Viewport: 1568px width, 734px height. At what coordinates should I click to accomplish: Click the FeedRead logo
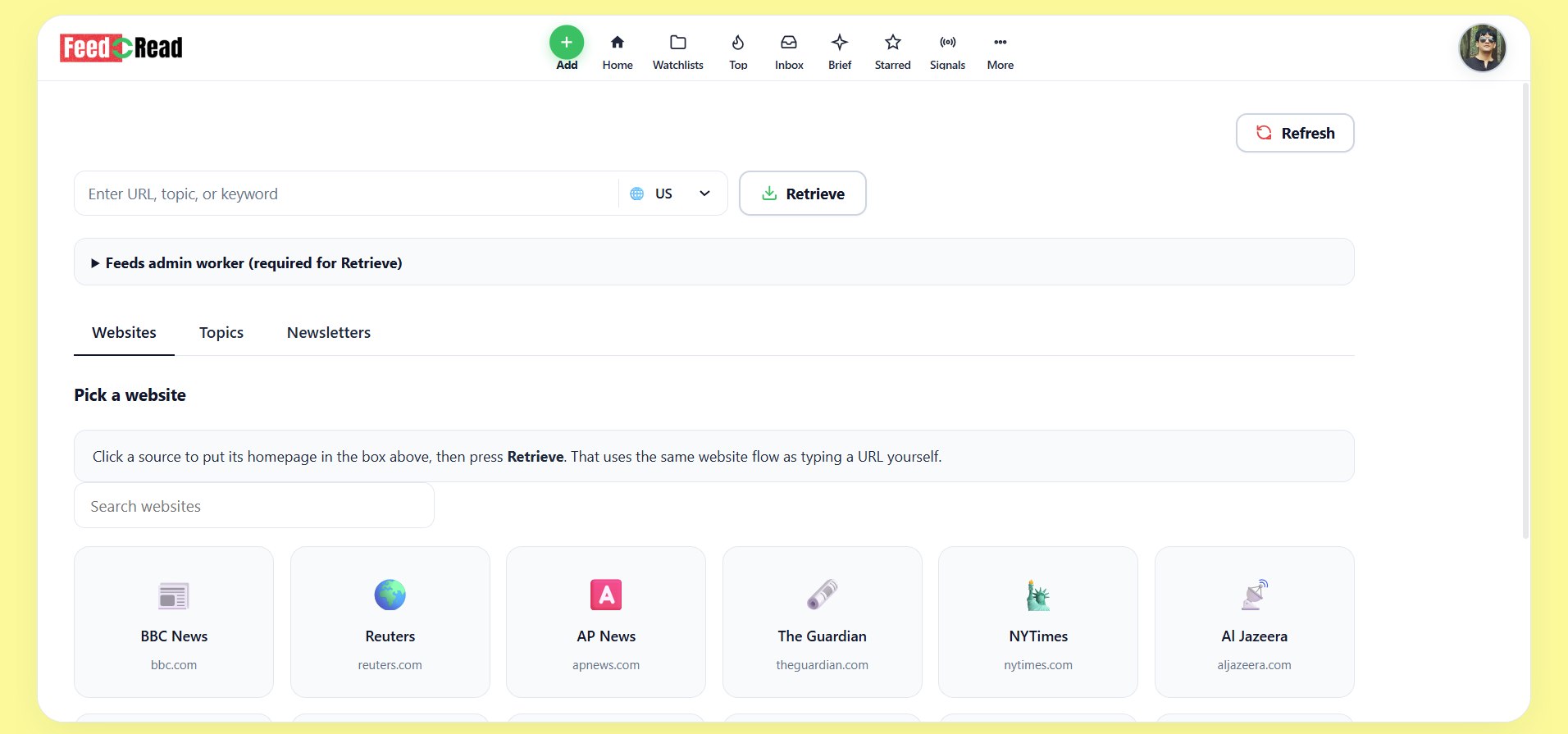pos(121,48)
